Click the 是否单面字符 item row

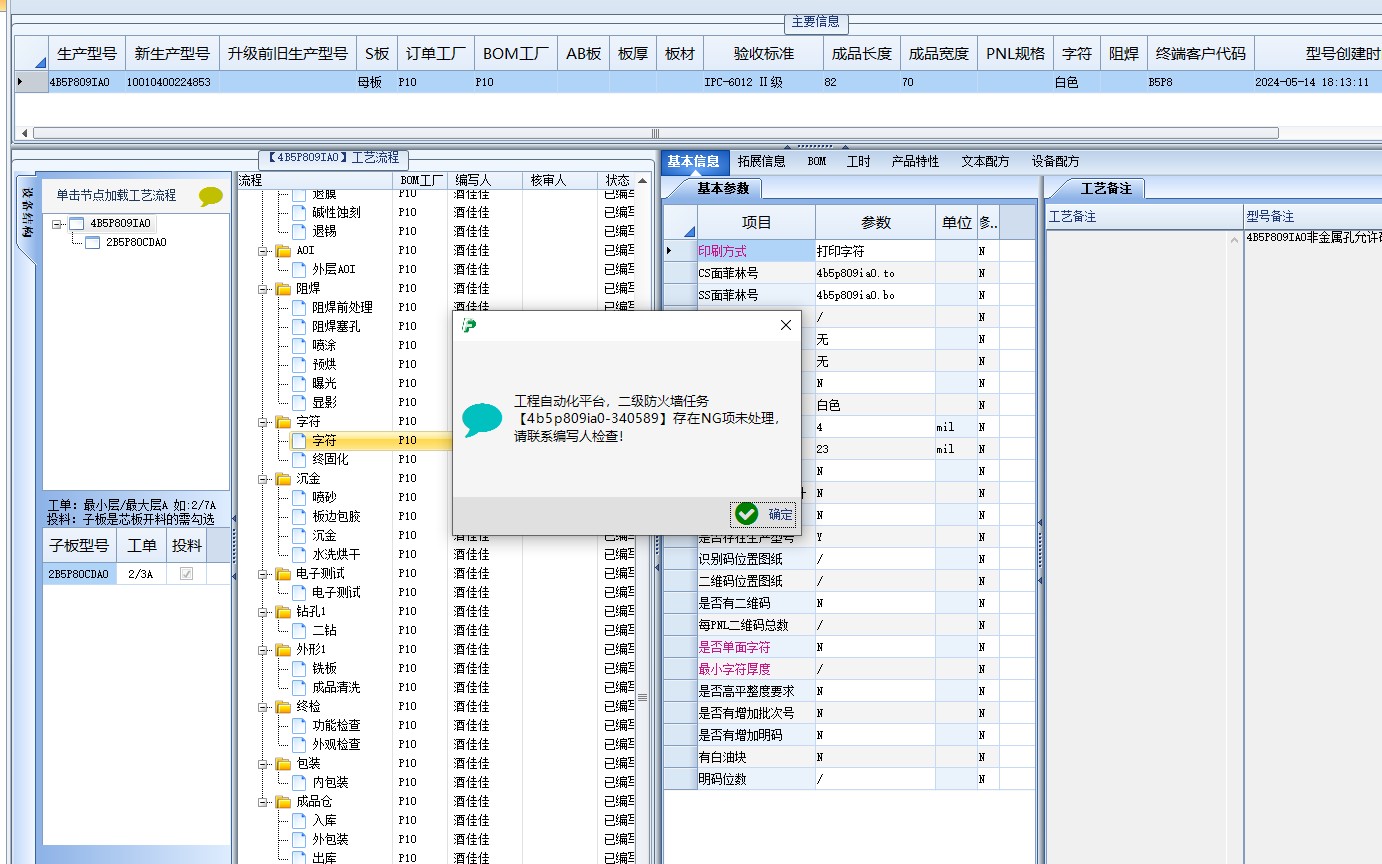[x=756, y=647]
